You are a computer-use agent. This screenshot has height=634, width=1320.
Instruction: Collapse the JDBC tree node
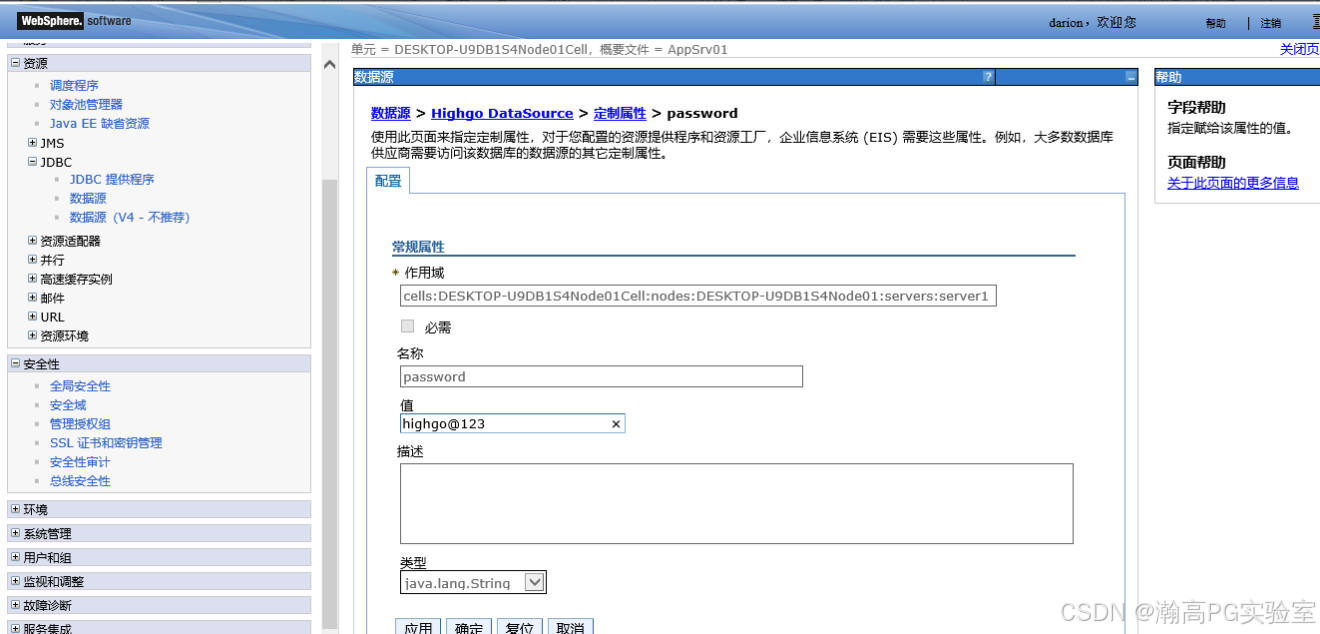32,161
